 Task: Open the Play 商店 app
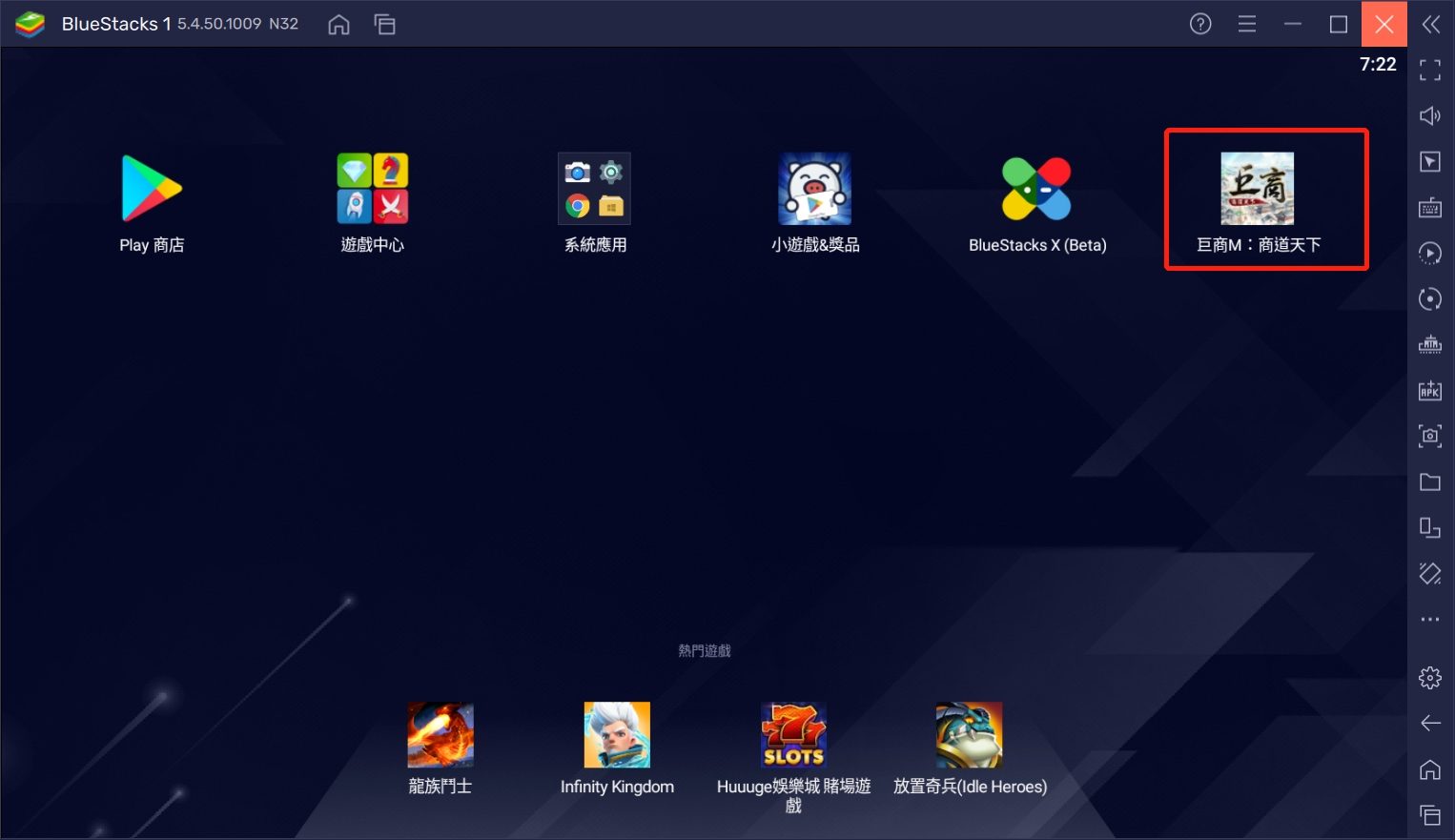pos(152,189)
